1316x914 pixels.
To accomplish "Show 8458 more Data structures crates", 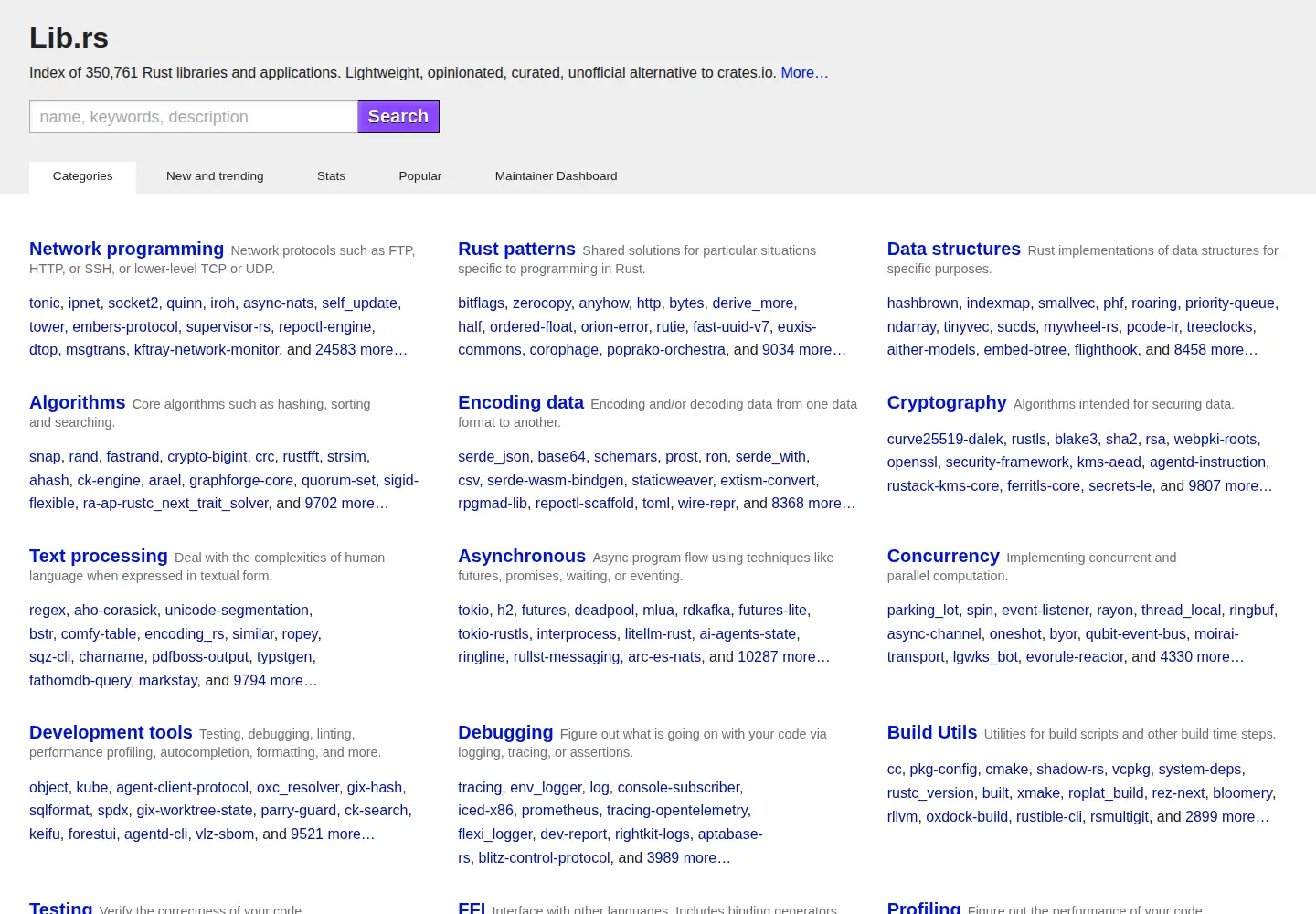I will (1215, 349).
